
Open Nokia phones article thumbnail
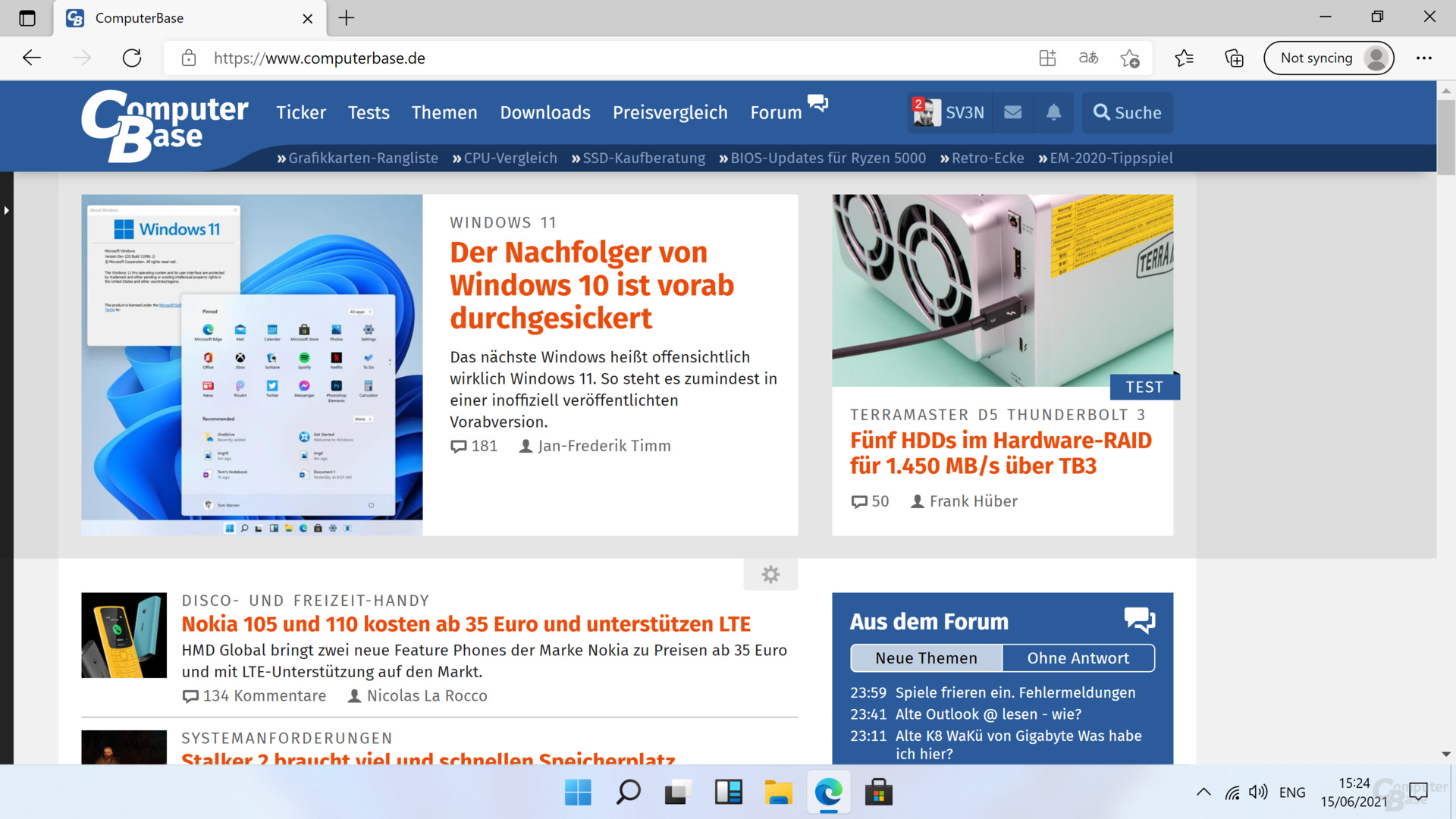[124, 635]
